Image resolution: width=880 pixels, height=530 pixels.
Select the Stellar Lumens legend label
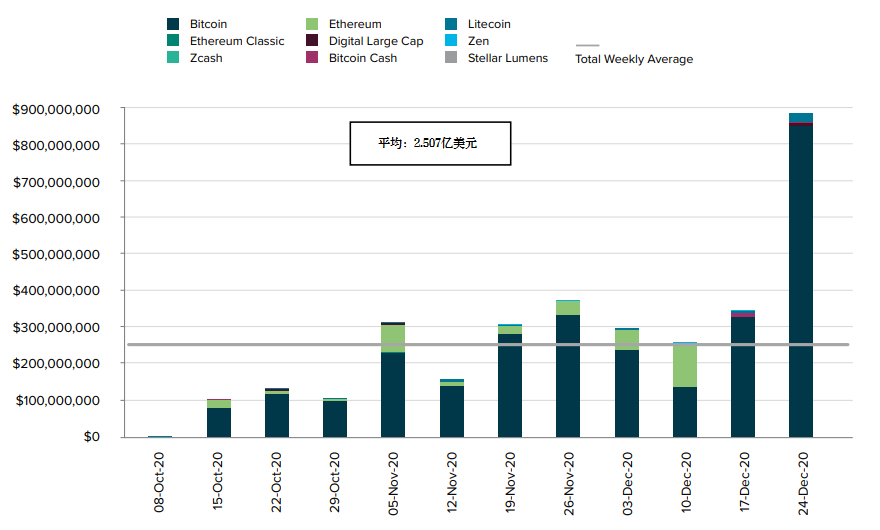[x=508, y=58]
